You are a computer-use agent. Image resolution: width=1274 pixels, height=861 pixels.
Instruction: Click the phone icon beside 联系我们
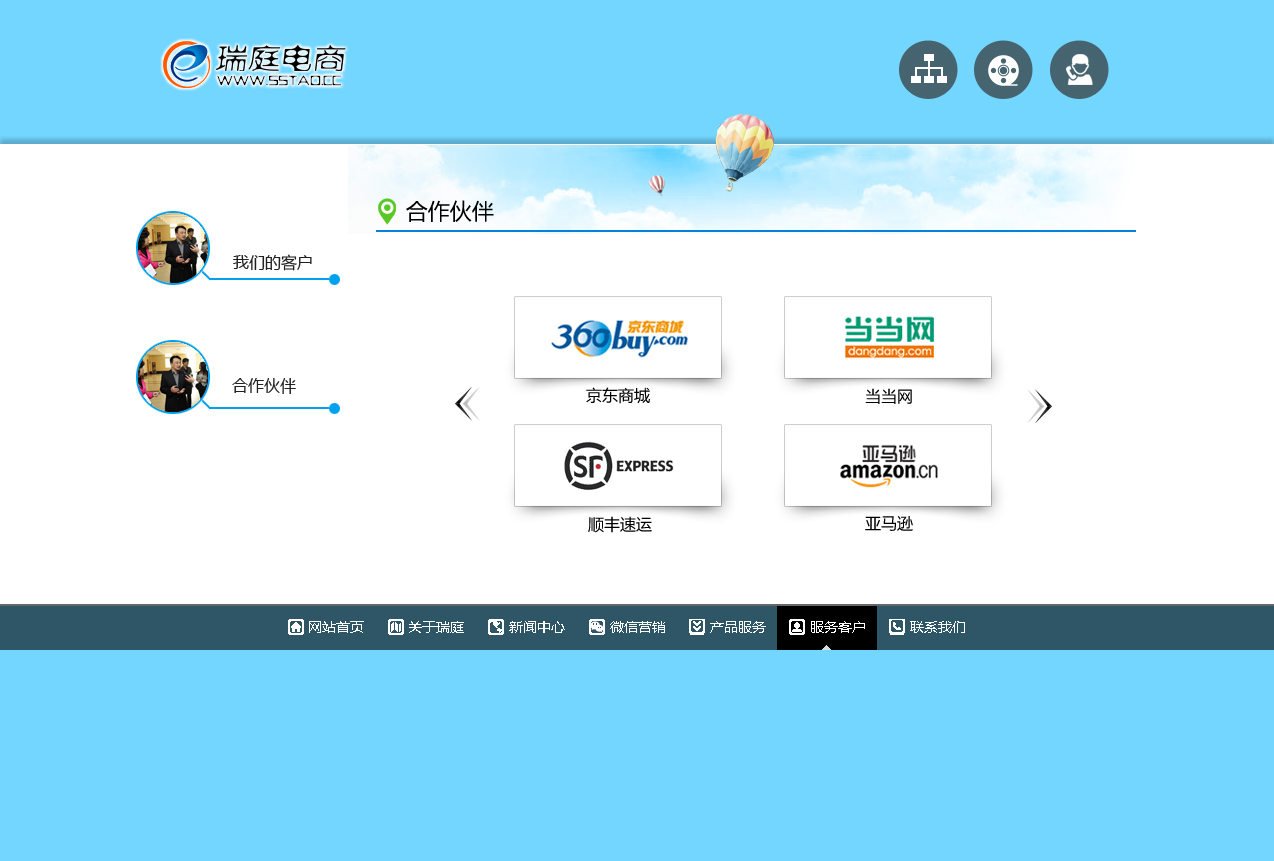coord(897,627)
